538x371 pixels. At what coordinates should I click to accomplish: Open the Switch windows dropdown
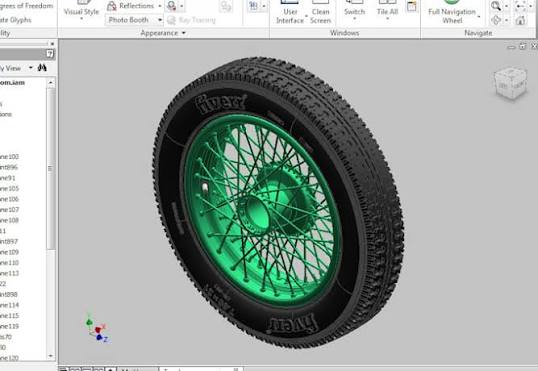coord(354,11)
